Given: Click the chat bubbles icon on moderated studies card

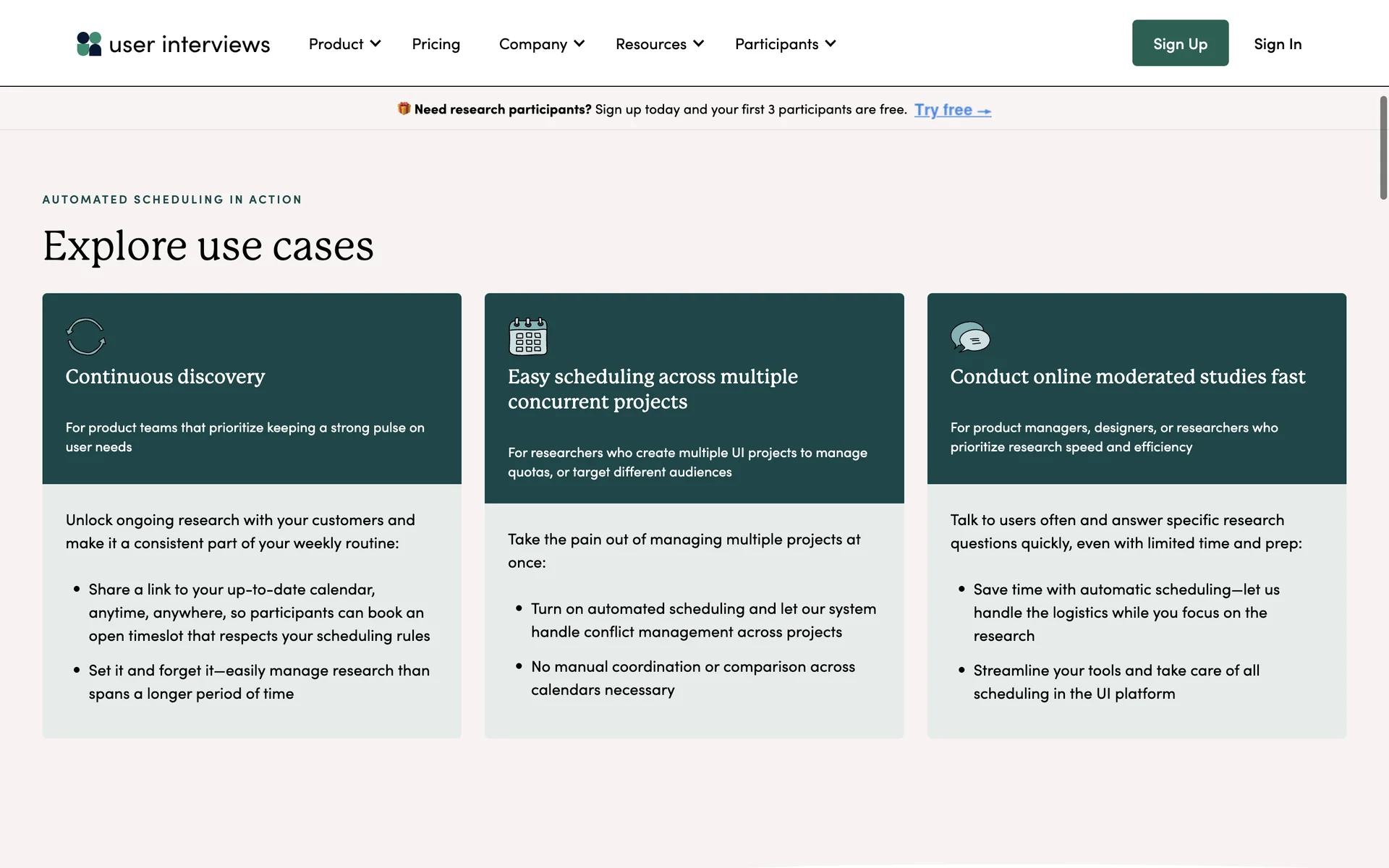Looking at the screenshot, I should click(969, 337).
